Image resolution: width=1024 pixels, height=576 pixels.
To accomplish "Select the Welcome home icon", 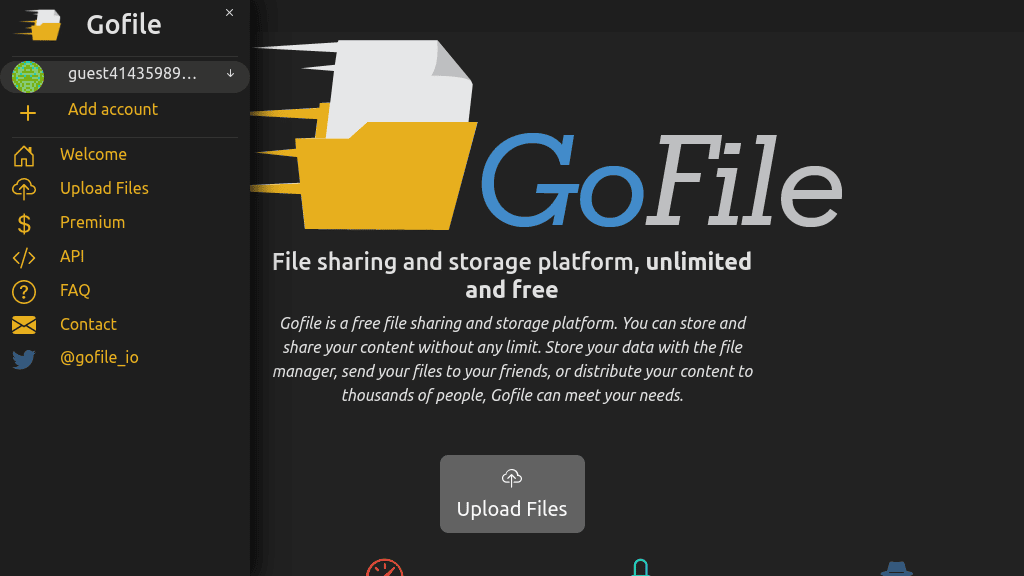I will point(24,154).
